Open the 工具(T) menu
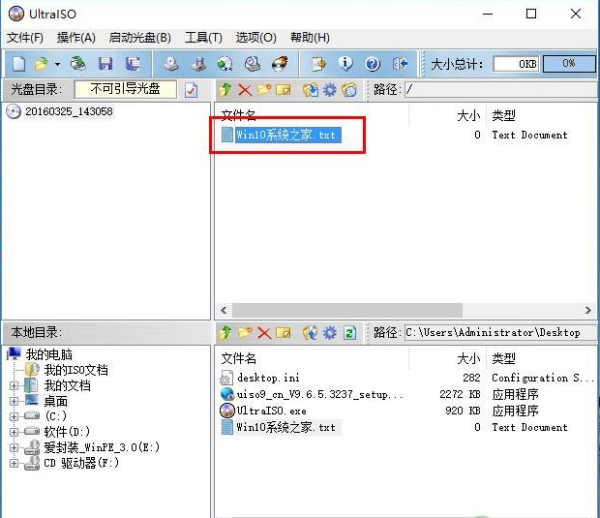This screenshot has height=518, width=600. [x=203, y=37]
